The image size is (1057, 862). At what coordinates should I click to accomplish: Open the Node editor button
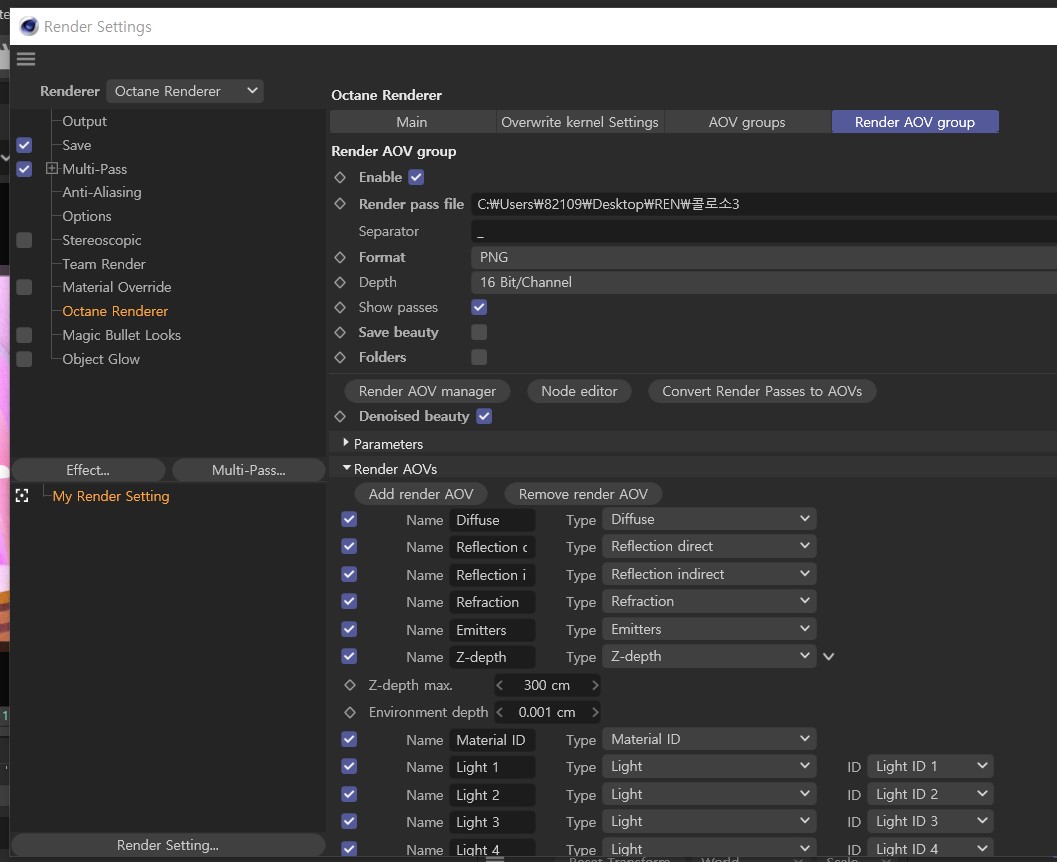coord(579,391)
